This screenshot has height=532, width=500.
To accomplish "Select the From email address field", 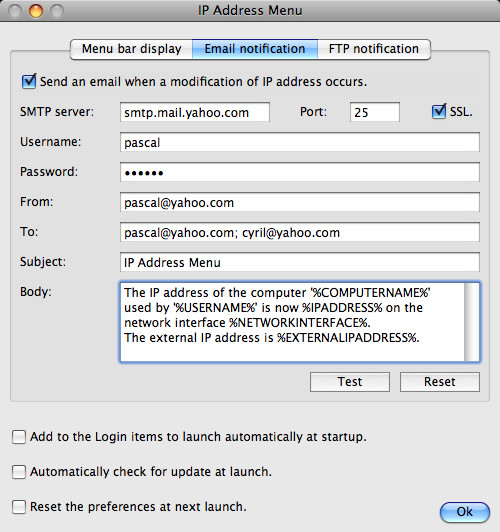I will 300,202.
